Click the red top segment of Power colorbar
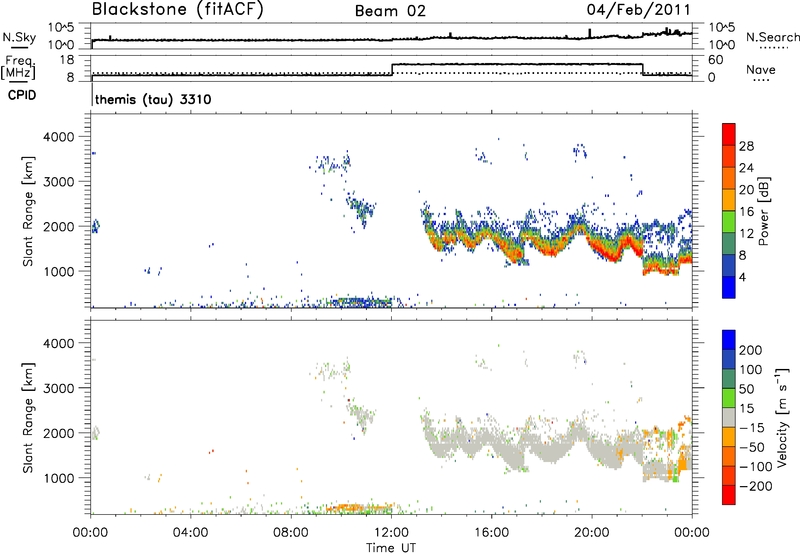The width and height of the screenshot is (800, 554). click(x=729, y=134)
